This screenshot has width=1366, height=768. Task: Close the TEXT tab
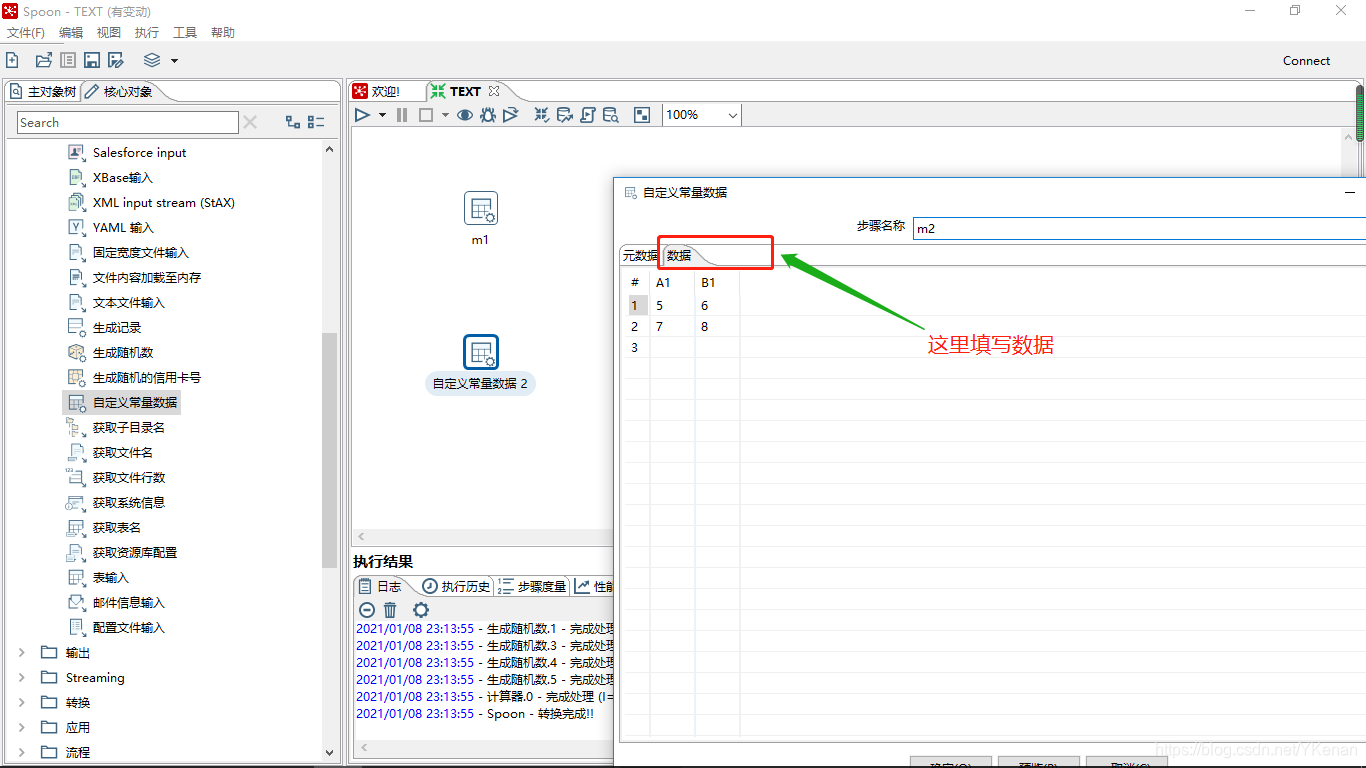494,91
